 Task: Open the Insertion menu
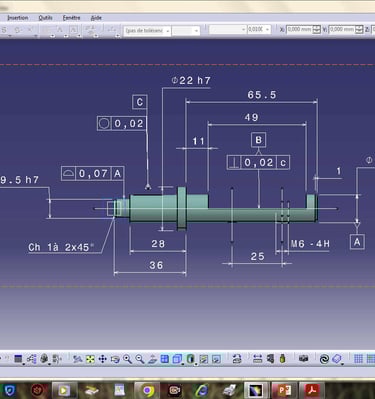(x=18, y=18)
